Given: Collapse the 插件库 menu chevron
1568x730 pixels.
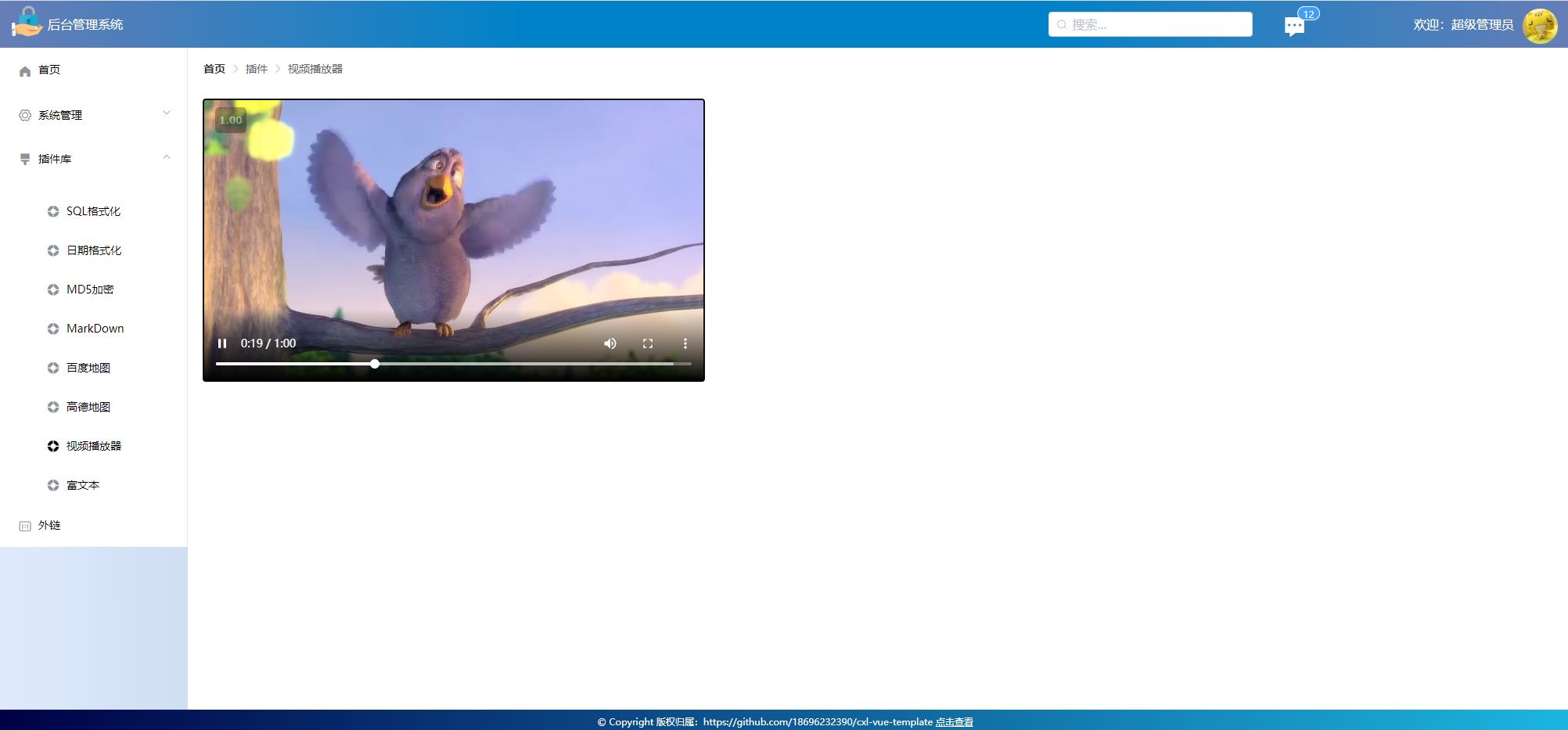Looking at the screenshot, I should (x=167, y=157).
